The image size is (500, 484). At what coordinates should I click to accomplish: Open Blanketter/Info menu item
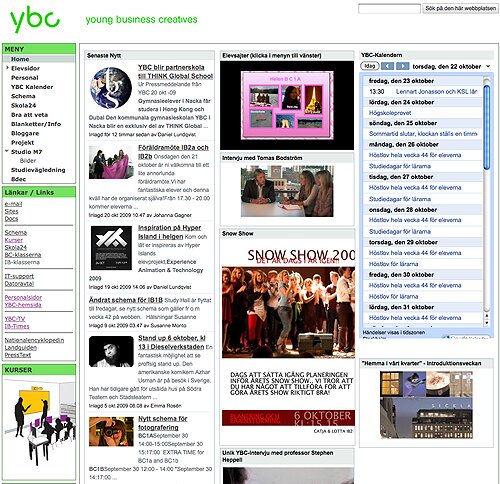[36, 124]
